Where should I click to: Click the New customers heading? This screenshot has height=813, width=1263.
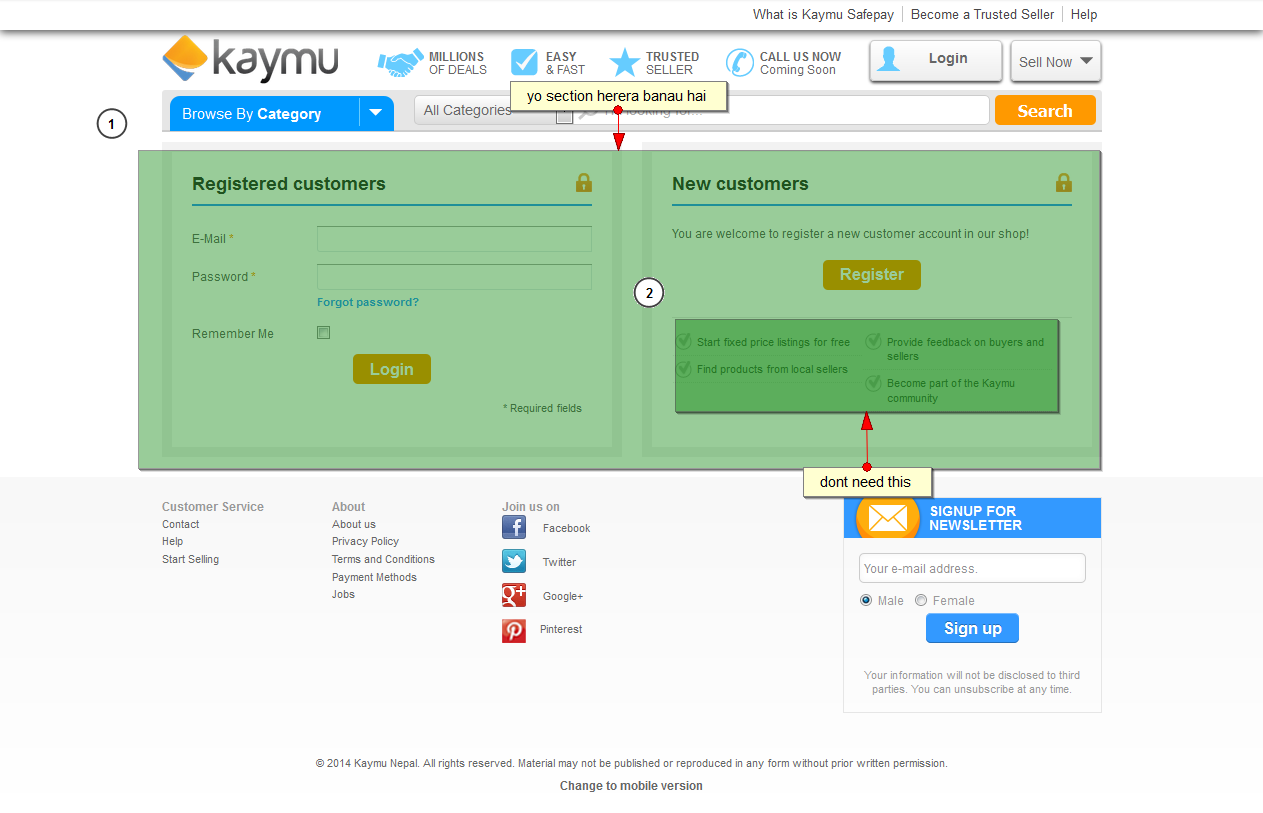[x=740, y=184]
